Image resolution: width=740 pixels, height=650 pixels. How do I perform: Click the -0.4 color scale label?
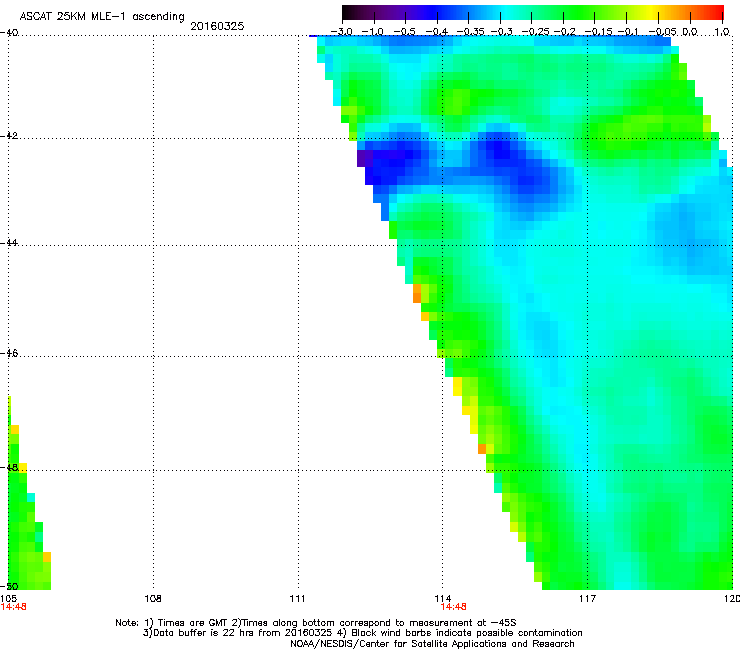coord(437,32)
